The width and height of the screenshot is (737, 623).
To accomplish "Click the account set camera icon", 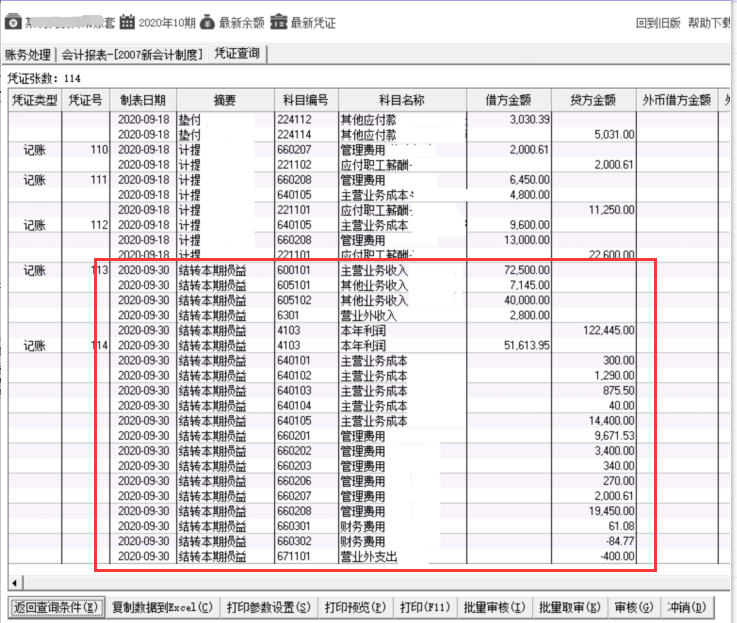I will [13, 22].
